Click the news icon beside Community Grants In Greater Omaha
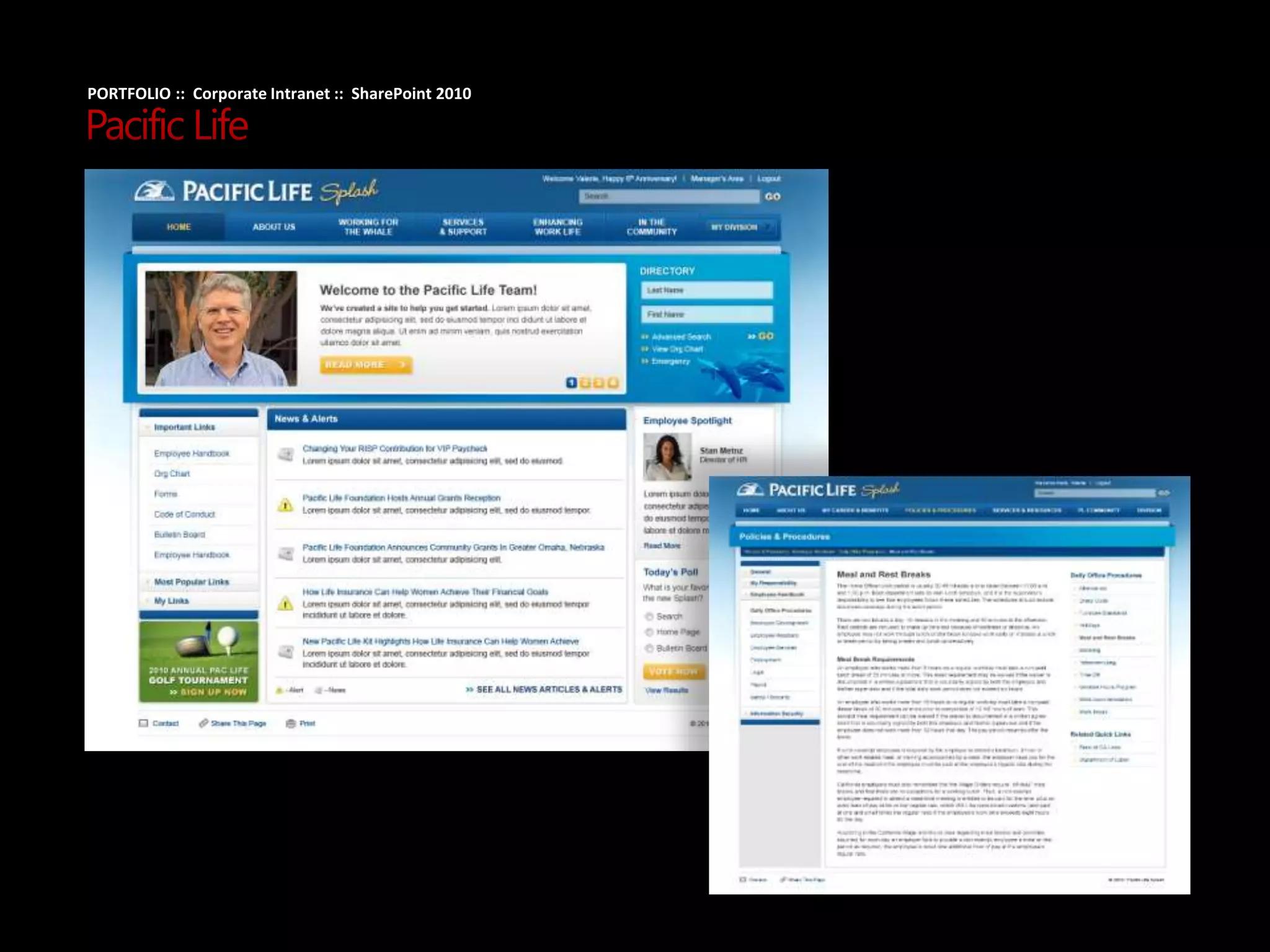 point(286,553)
